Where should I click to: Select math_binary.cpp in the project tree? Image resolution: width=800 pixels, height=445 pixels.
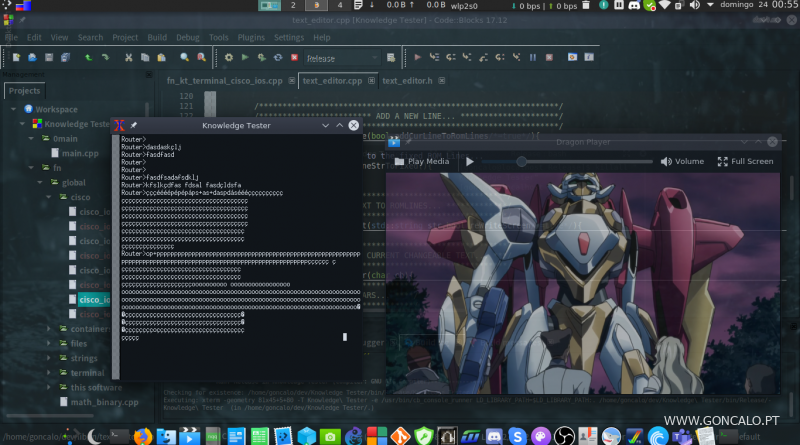(x=104, y=402)
